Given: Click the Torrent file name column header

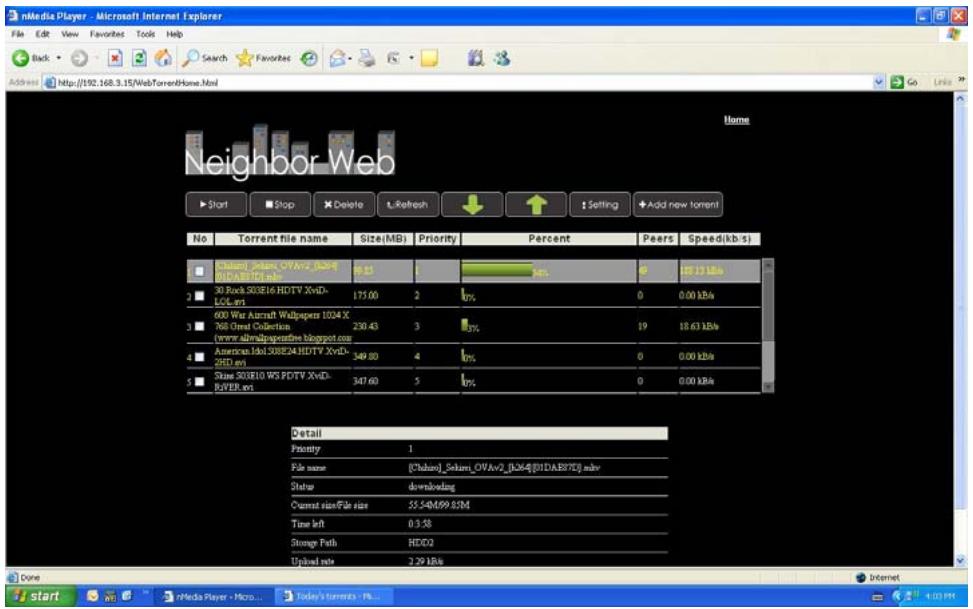Looking at the screenshot, I should [283, 239].
